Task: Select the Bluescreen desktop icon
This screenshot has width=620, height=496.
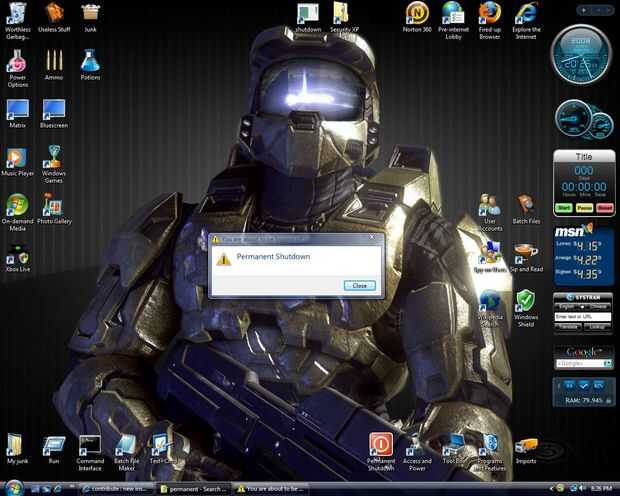Action: (53, 109)
